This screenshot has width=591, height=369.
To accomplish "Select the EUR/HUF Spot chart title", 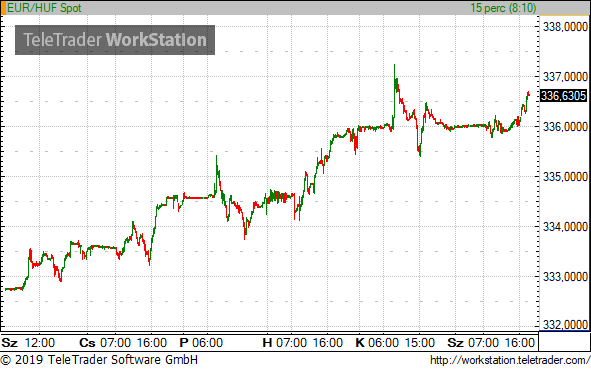I will 44,8.
